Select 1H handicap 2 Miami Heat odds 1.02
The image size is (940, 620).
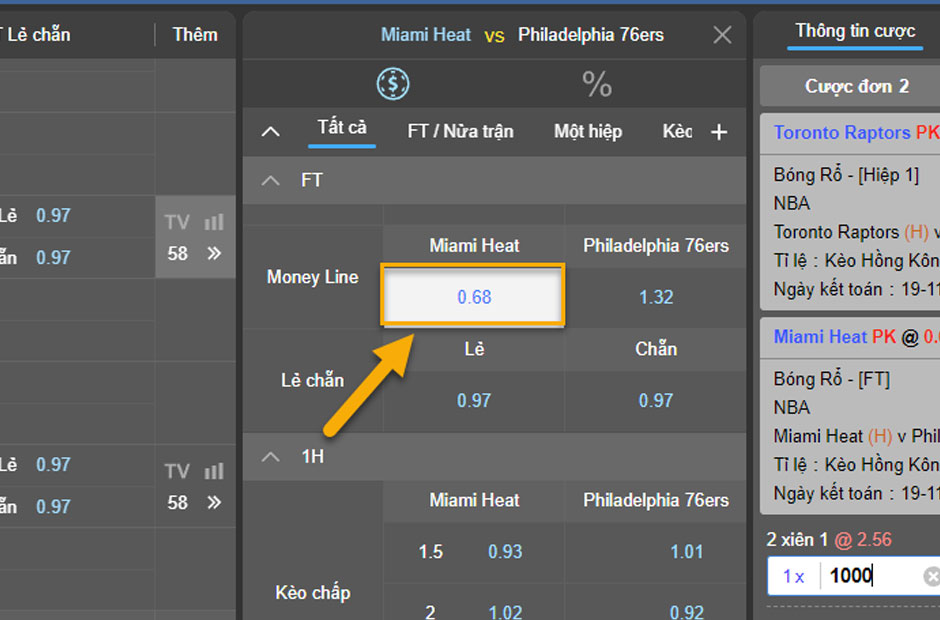[x=505, y=612]
